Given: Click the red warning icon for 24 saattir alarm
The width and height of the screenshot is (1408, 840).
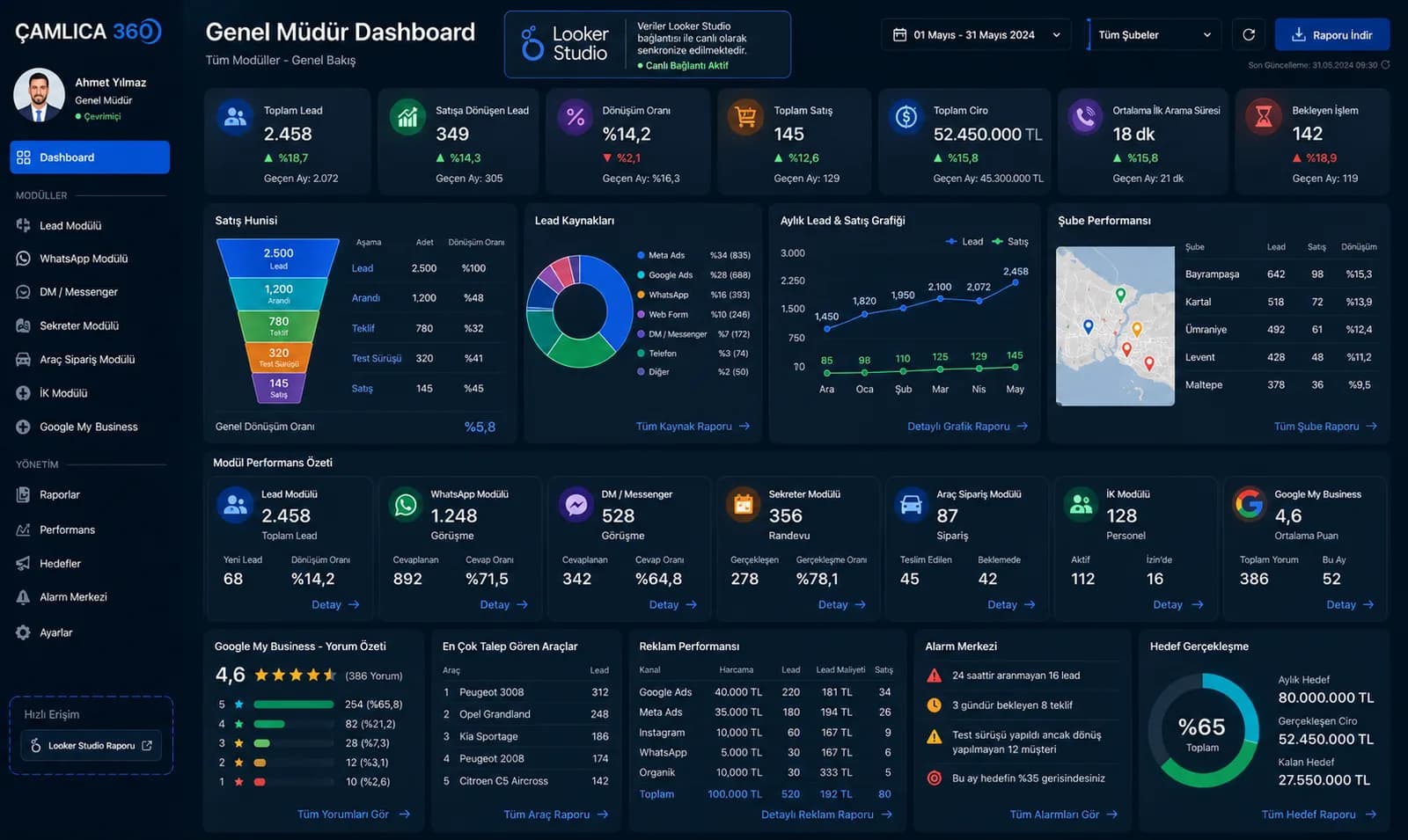Looking at the screenshot, I should click(x=935, y=676).
